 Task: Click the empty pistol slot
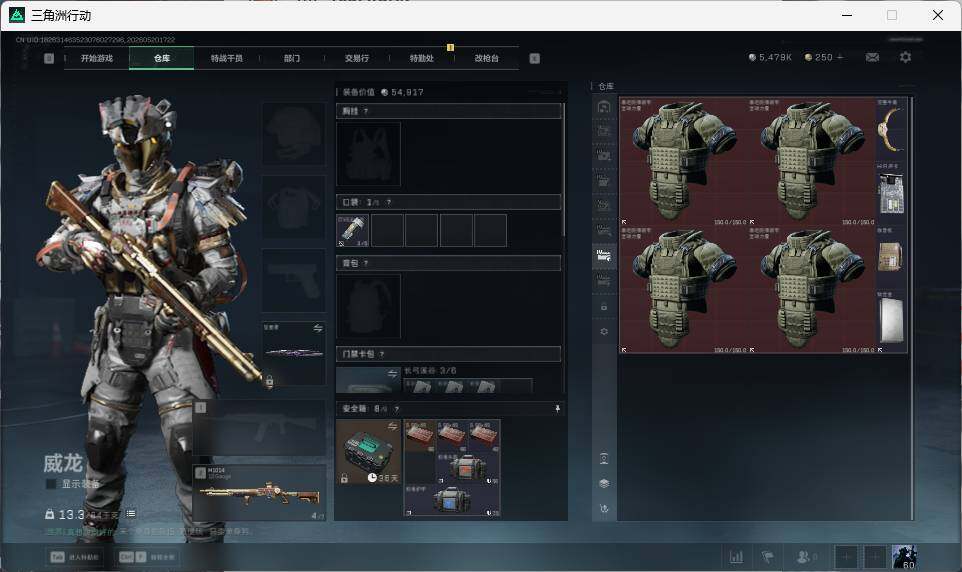(294, 280)
